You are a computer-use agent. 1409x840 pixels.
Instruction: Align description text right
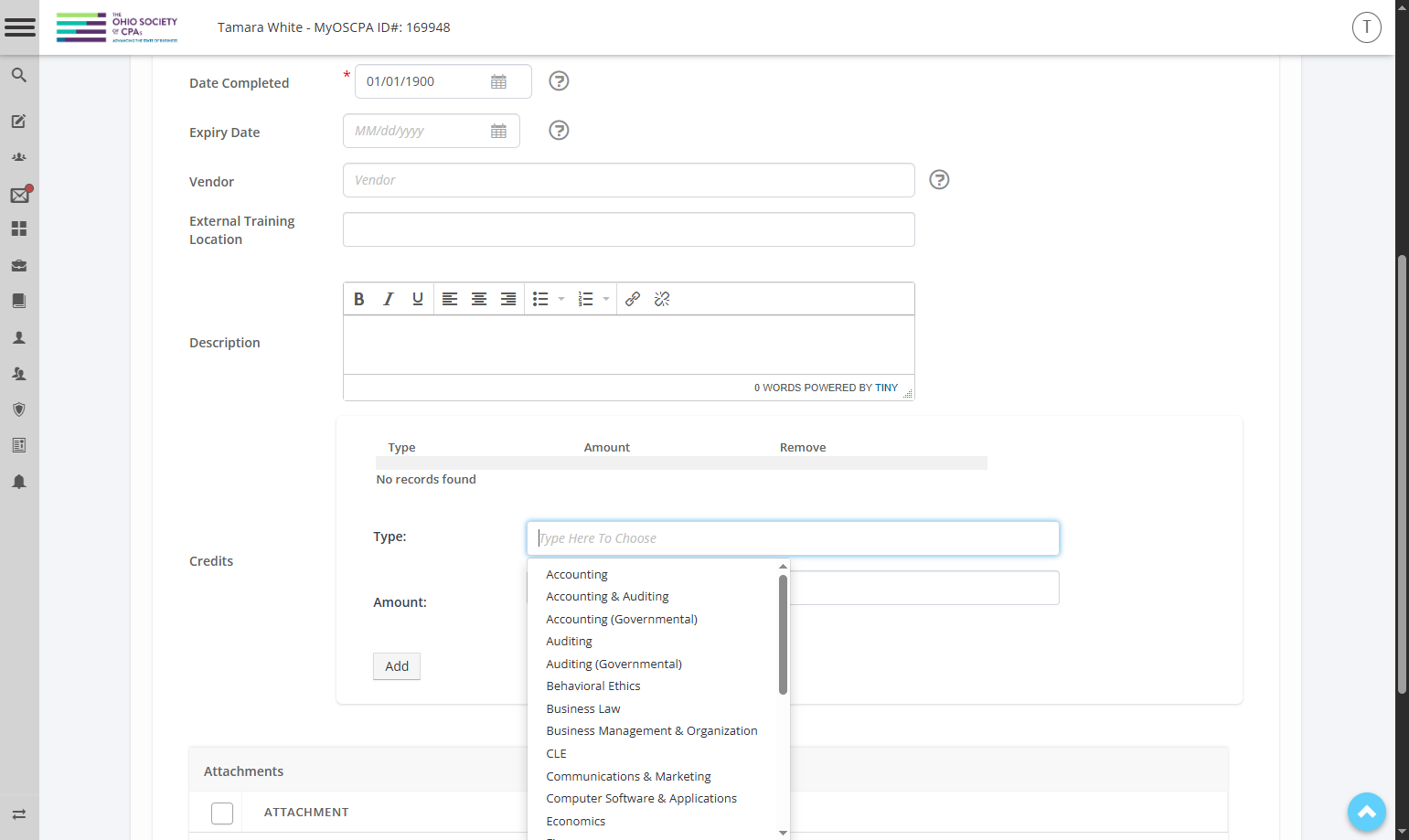[x=508, y=299]
